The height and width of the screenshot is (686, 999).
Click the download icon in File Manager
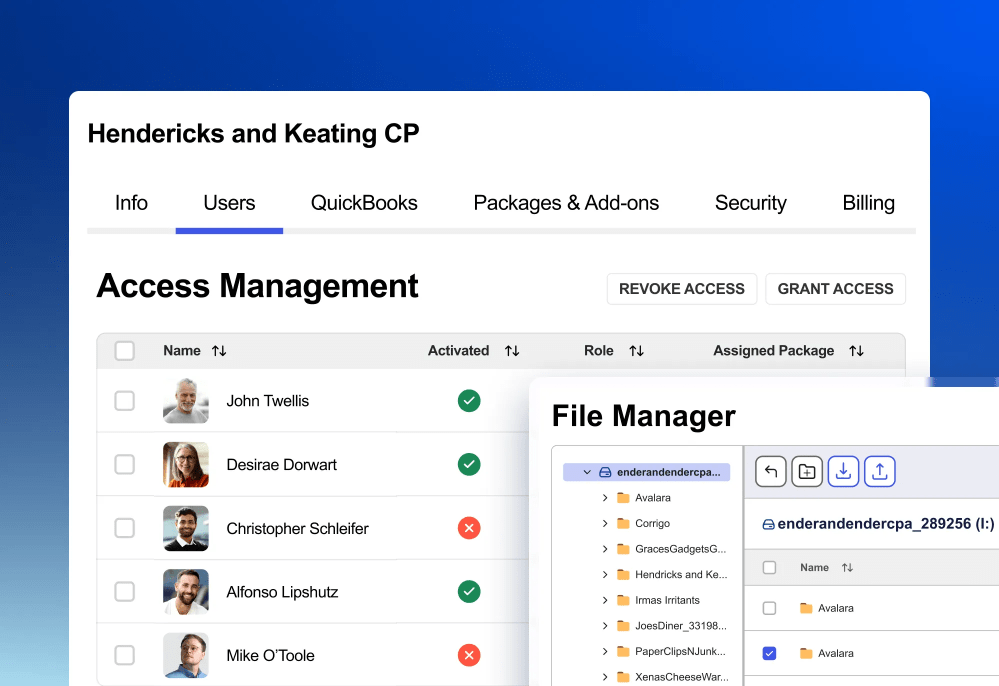[843, 471]
